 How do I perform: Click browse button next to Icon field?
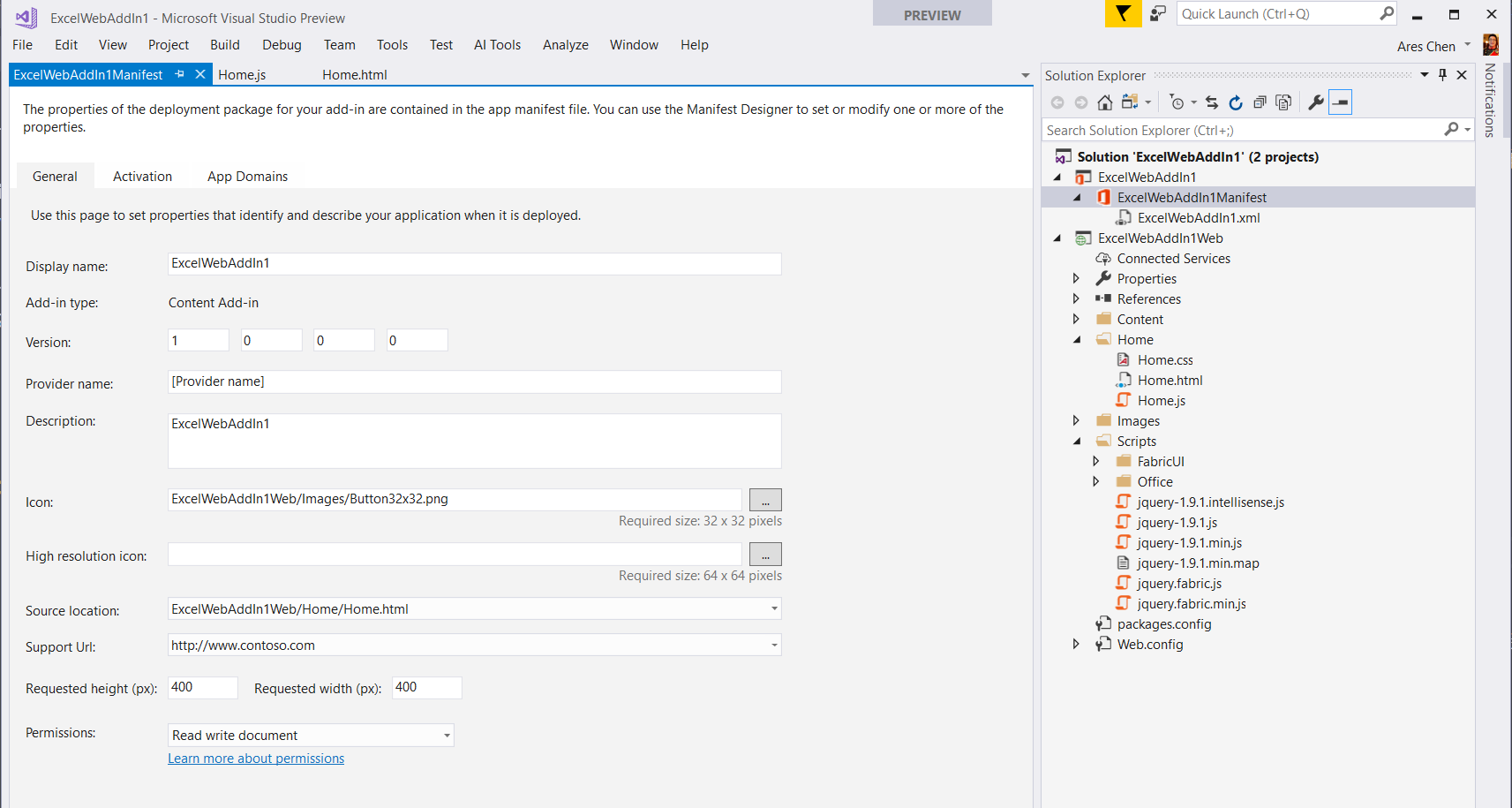click(765, 500)
